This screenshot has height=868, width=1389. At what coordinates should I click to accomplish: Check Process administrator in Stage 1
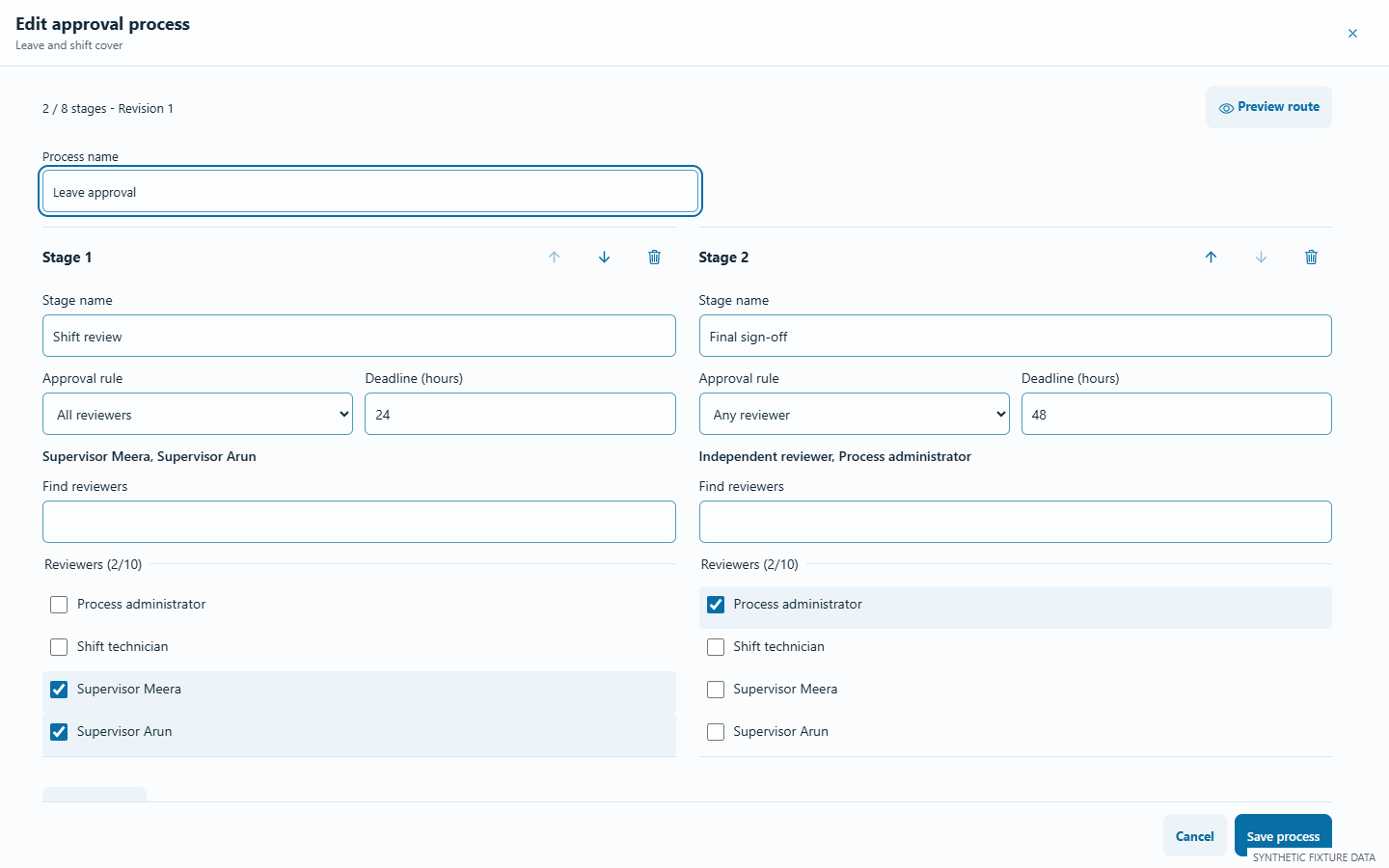(x=59, y=605)
